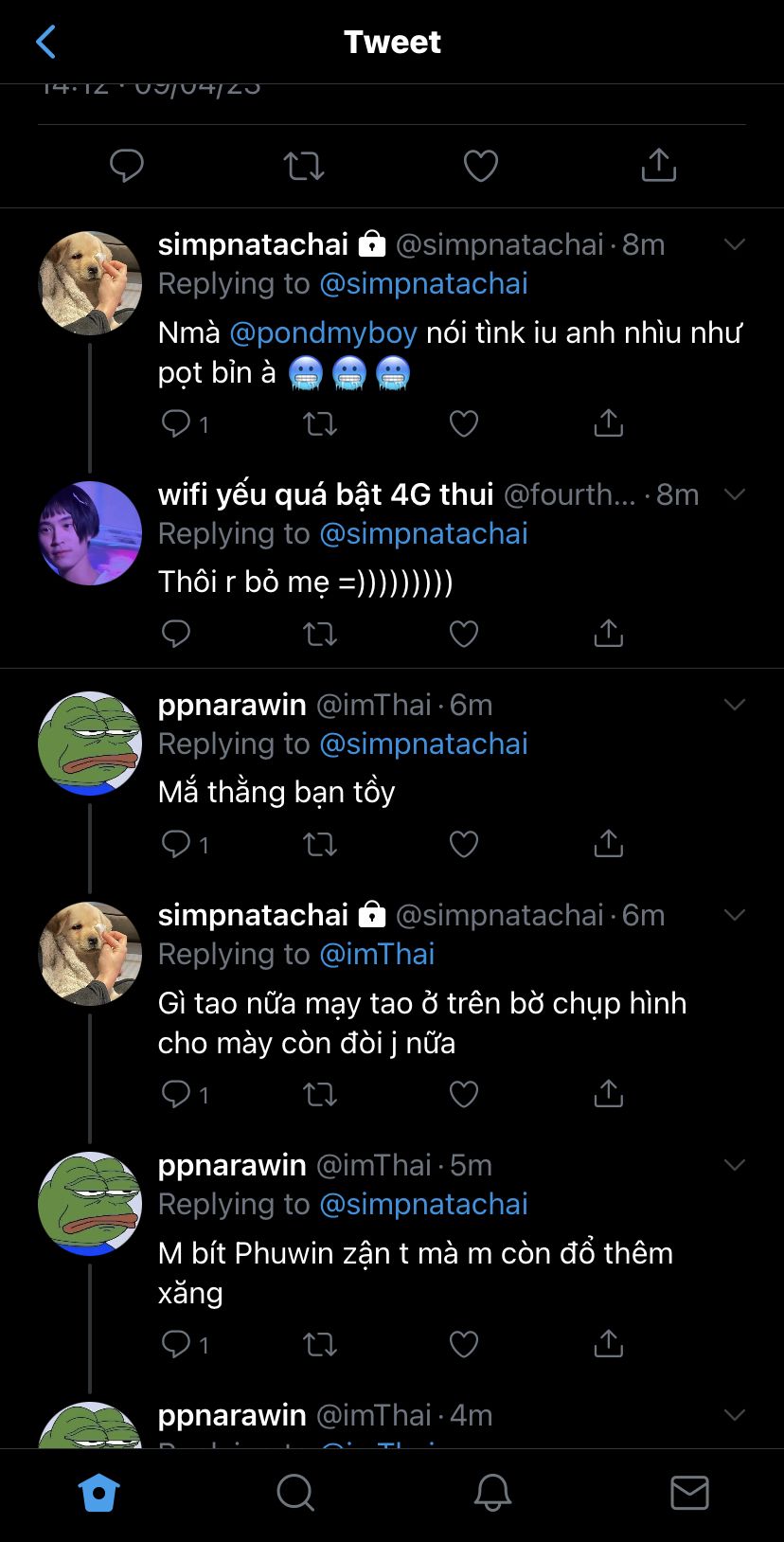Screen dimensions: 784x1542
Task: Share the "M bít Phuwin" reply
Action: coord(608,1343)
